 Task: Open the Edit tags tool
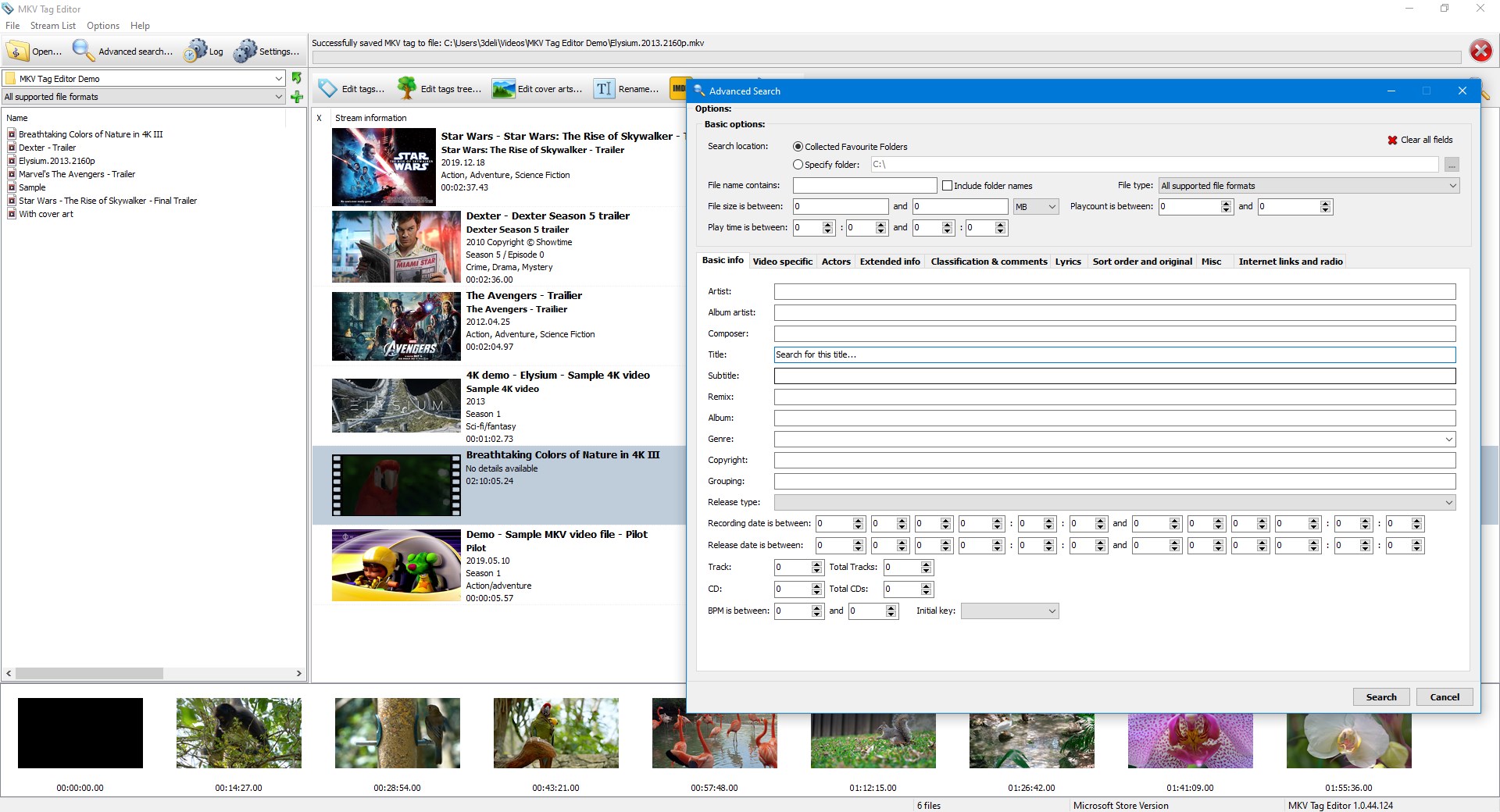point(352,89)
